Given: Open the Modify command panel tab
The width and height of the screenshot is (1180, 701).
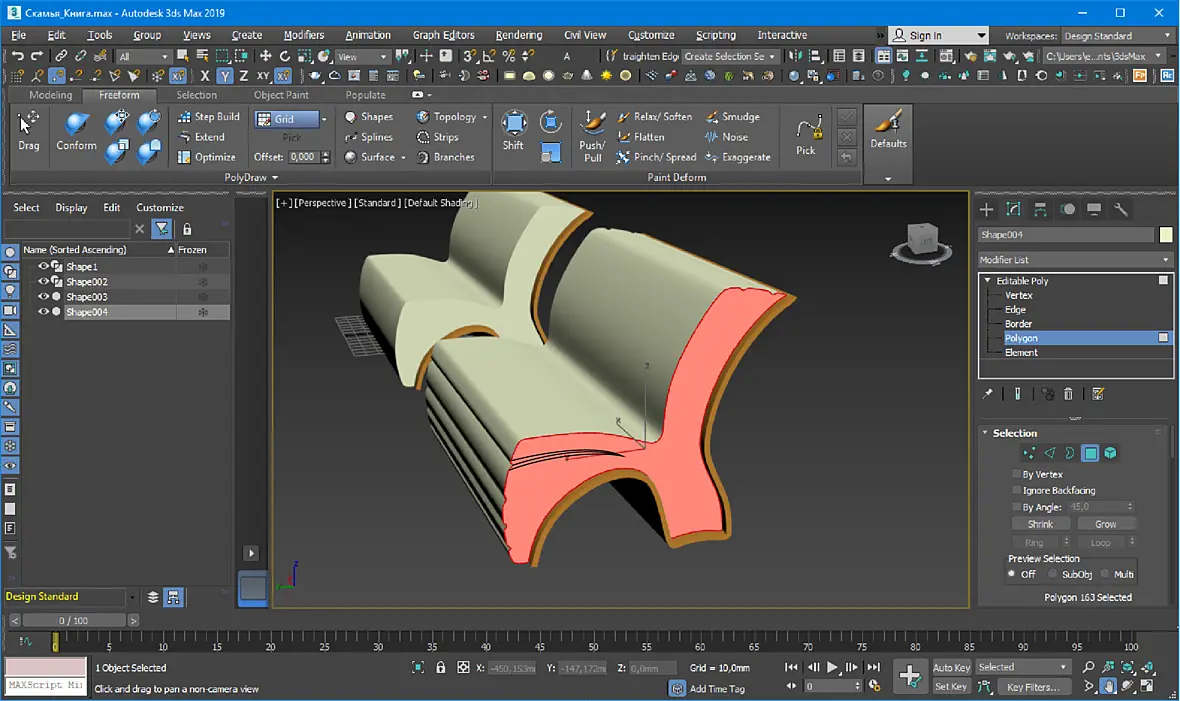Looking at the screenshot, I should point(1013,210).
